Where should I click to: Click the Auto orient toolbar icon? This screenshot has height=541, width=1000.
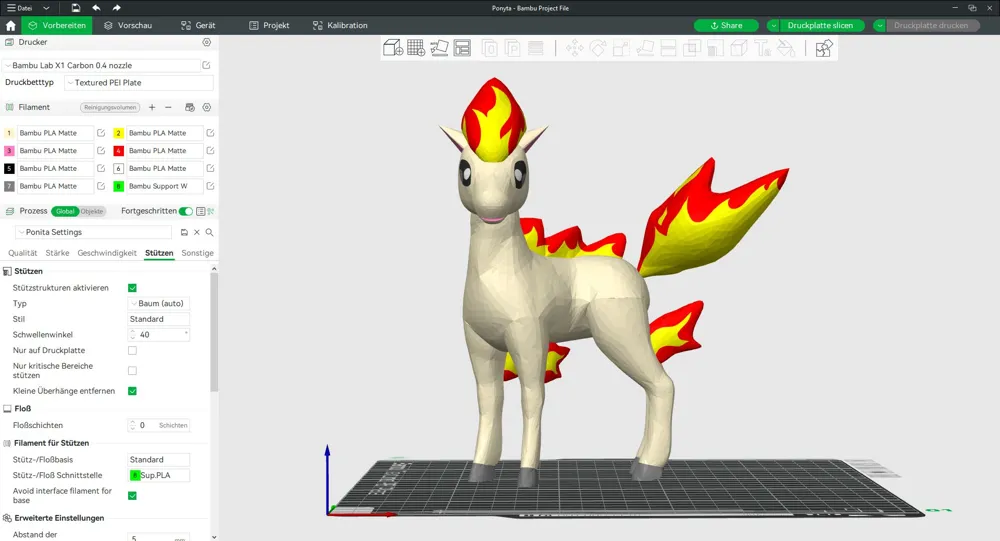click(439, 48)
